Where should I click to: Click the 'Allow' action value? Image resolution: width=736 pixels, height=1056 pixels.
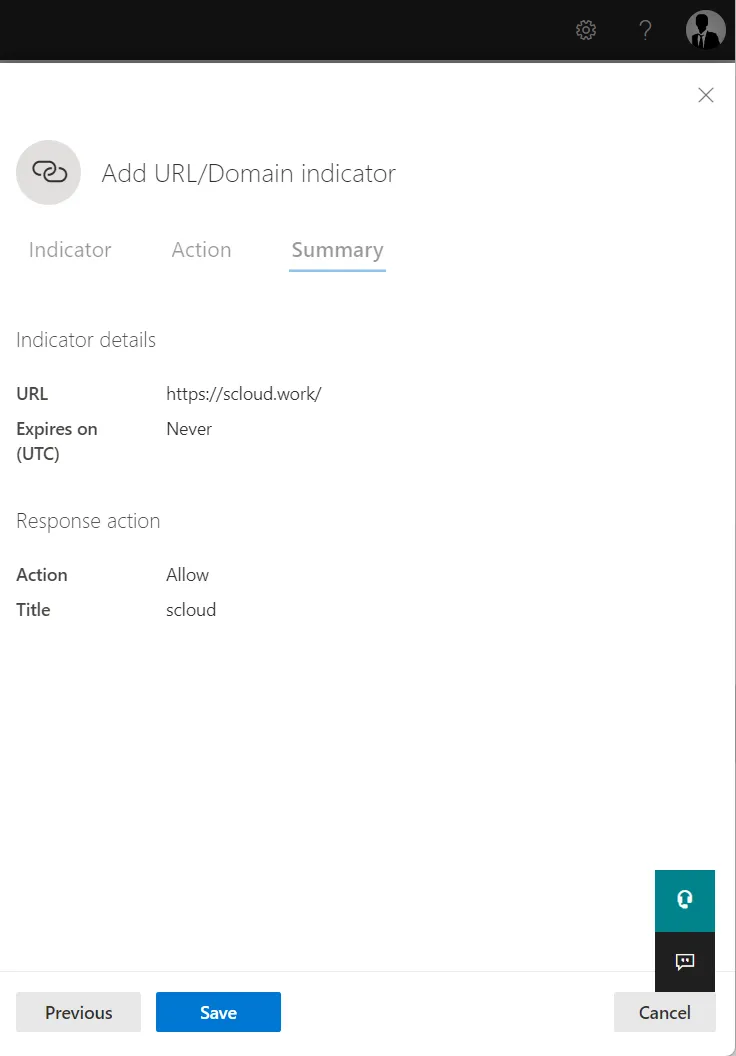188,574
